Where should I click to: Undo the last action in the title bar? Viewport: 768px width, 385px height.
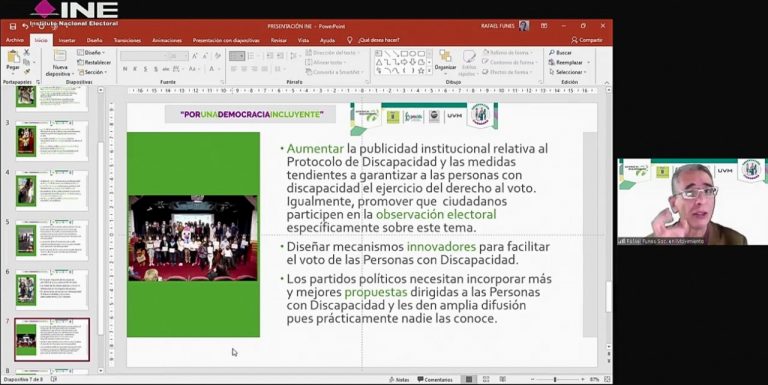[25, 26]
